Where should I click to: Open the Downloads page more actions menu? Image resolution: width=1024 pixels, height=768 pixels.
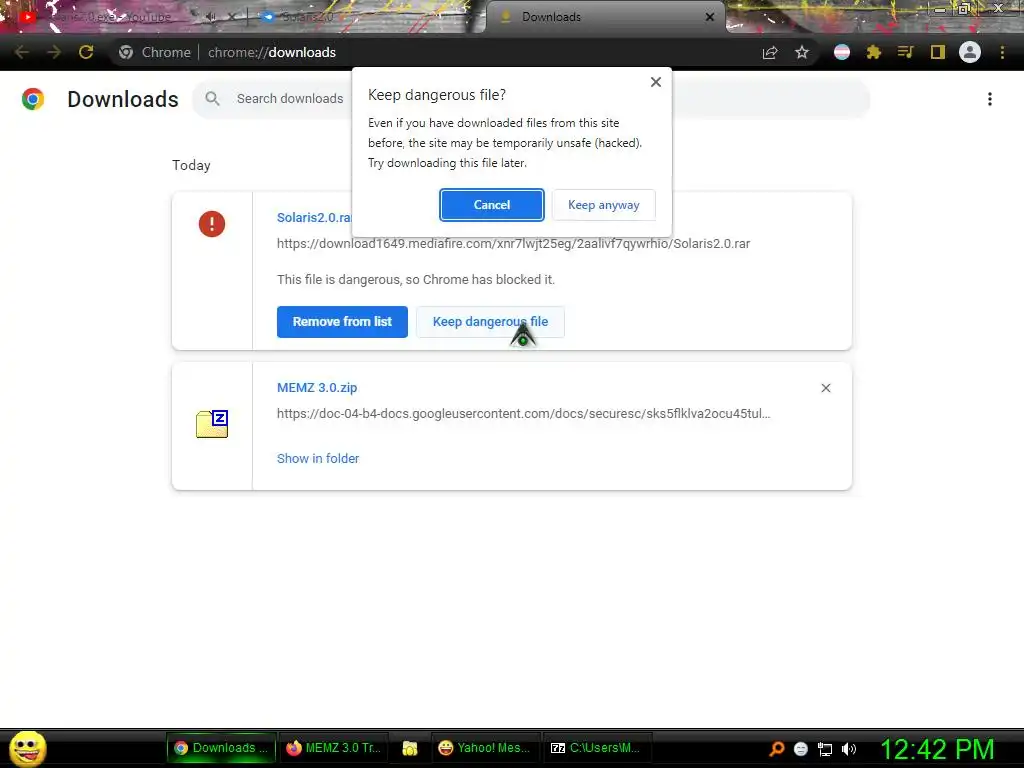coord(990,99)
